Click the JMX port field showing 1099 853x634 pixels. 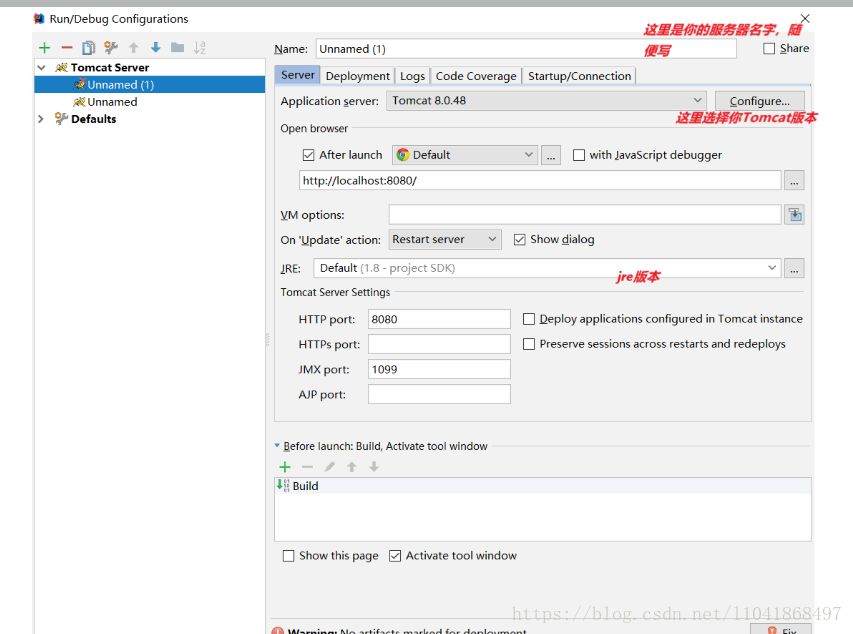click(439, 369)
